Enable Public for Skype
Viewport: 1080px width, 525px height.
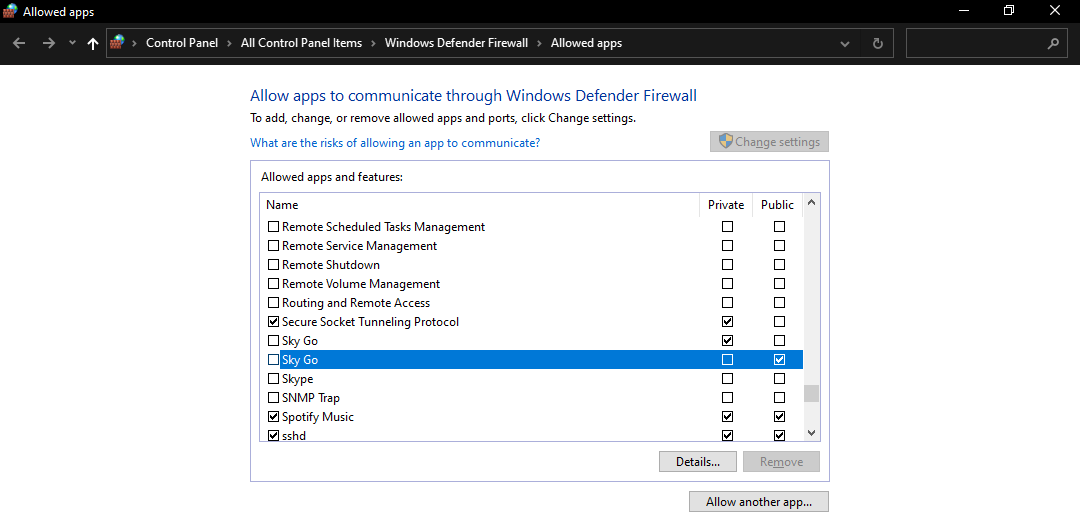point(779,379)
